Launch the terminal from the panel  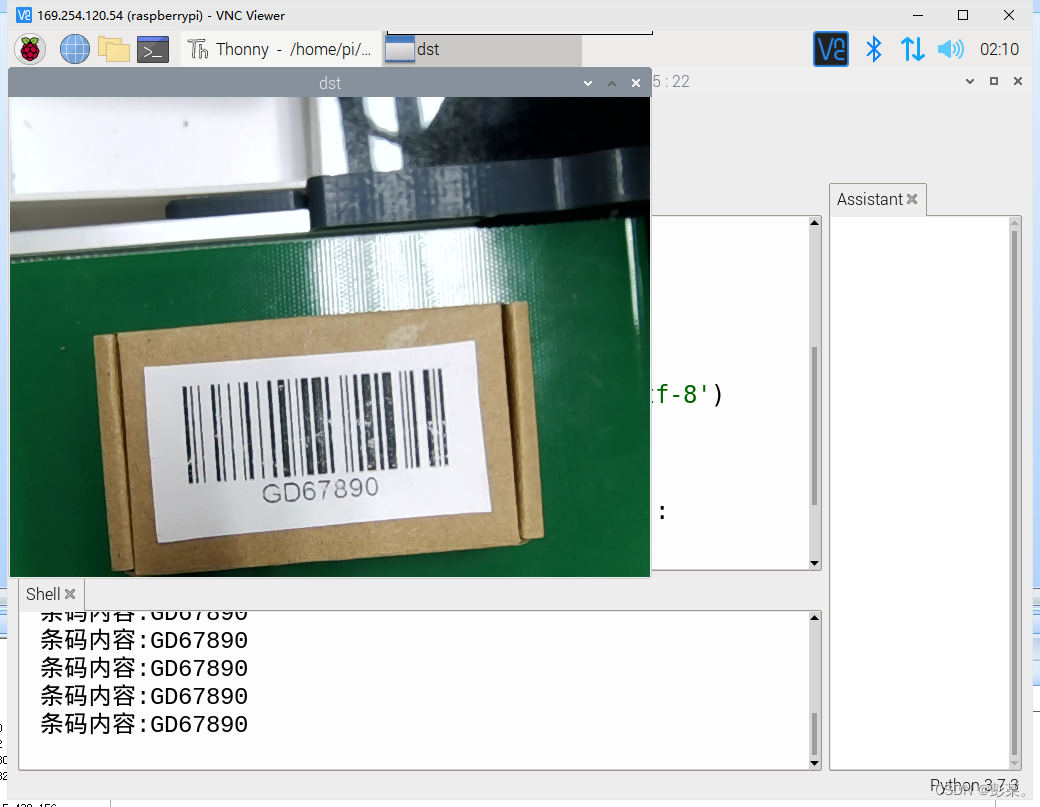point(153,49)
